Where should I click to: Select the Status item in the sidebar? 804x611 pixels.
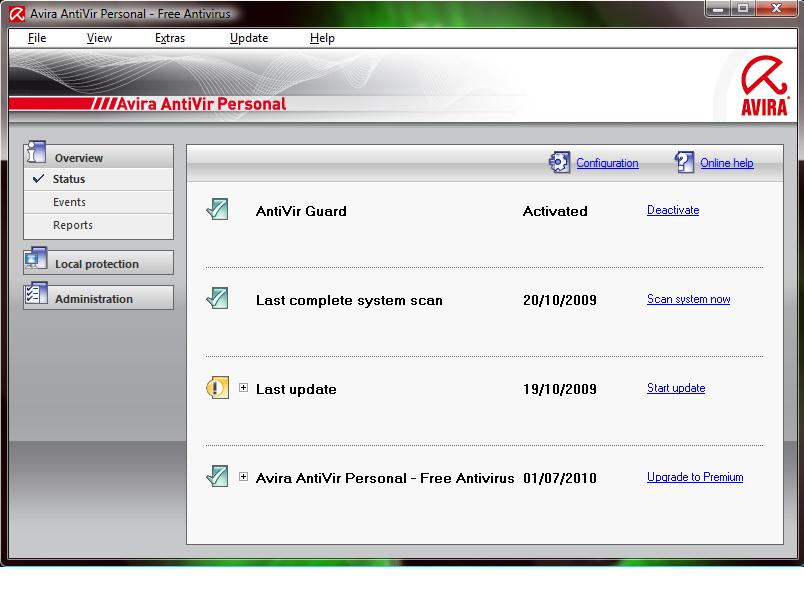point(98,179)
